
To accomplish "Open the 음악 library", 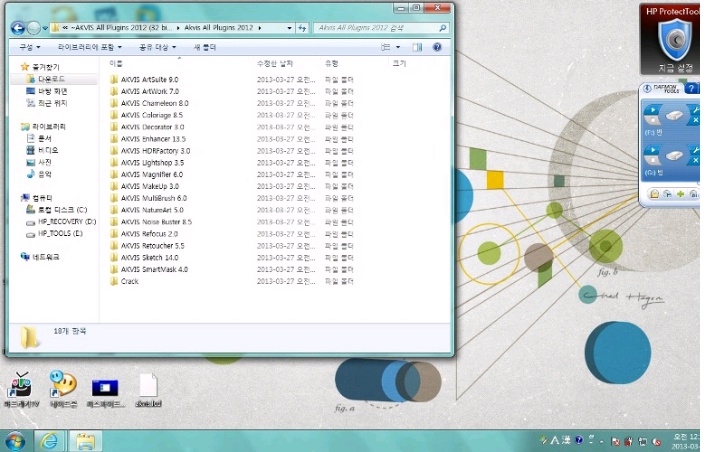I will point(39,174).
